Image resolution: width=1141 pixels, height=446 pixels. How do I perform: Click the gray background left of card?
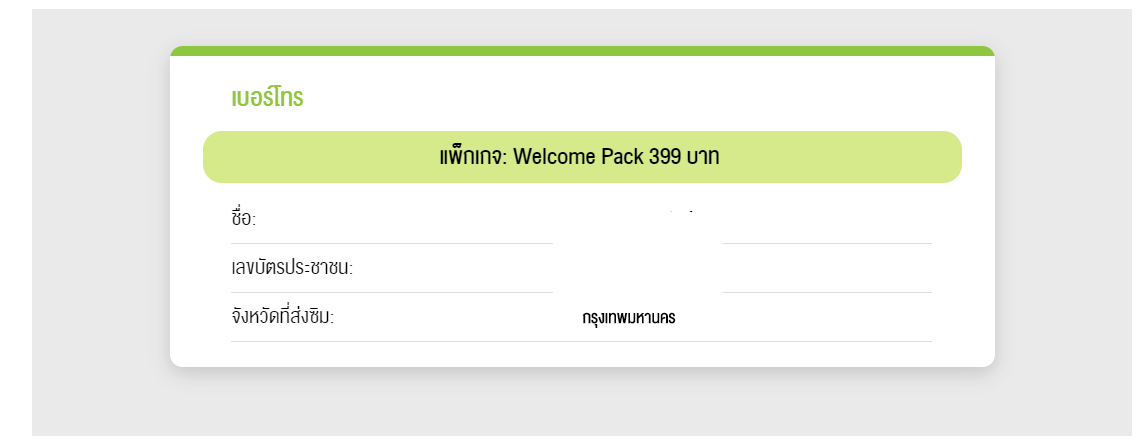100,220
